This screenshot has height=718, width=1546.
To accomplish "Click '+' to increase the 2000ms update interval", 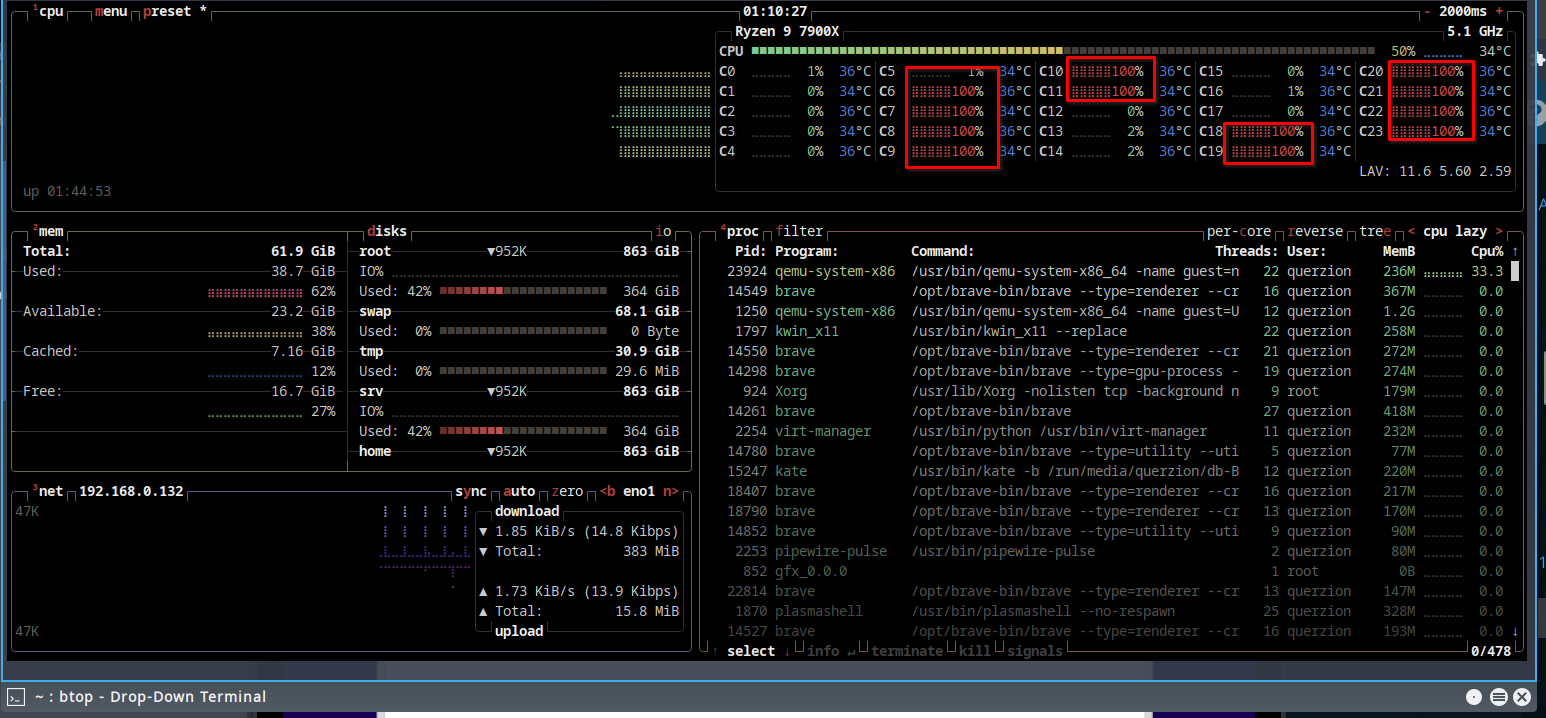I will [x=1497, y=11].
